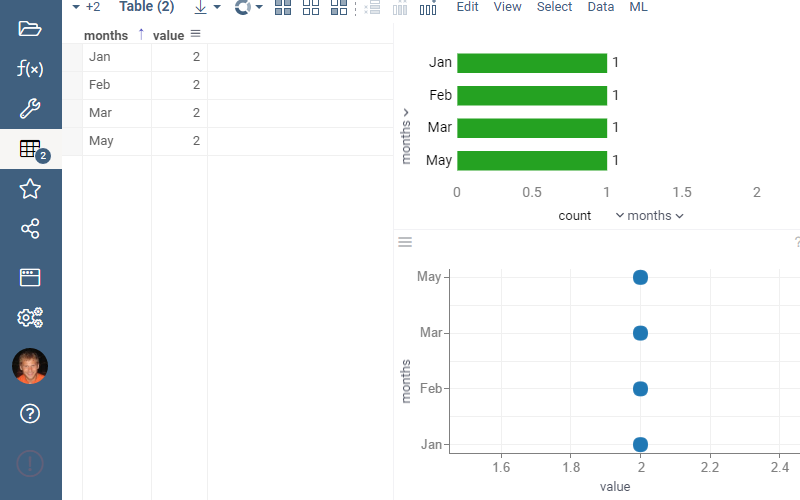Image resolution: width=800 pixels, height=500 pixels.
Task: Open the tables view icon with badge
Action: tap(30, 149)
